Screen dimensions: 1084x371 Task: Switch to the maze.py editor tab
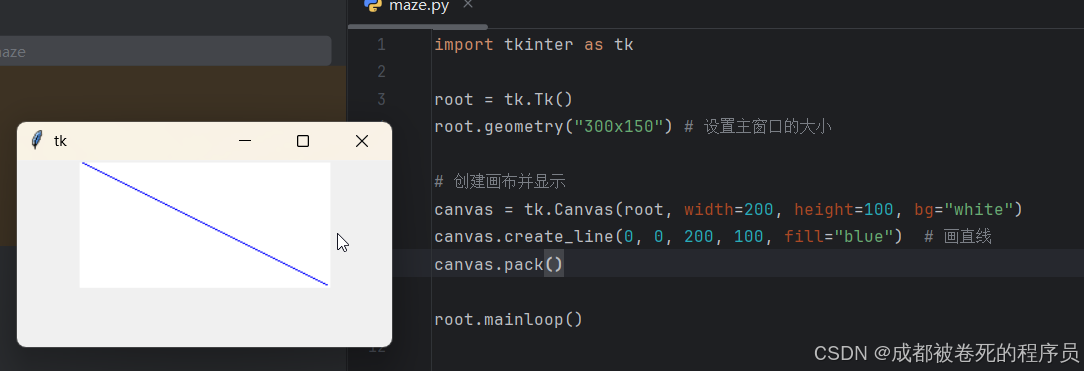419,6
